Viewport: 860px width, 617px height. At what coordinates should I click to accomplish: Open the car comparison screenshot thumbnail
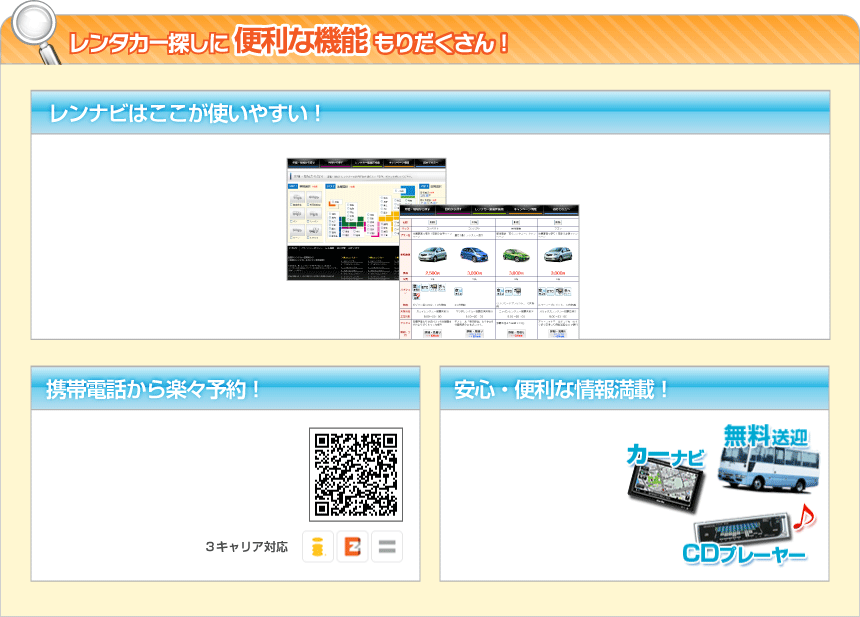click(489, 272)
